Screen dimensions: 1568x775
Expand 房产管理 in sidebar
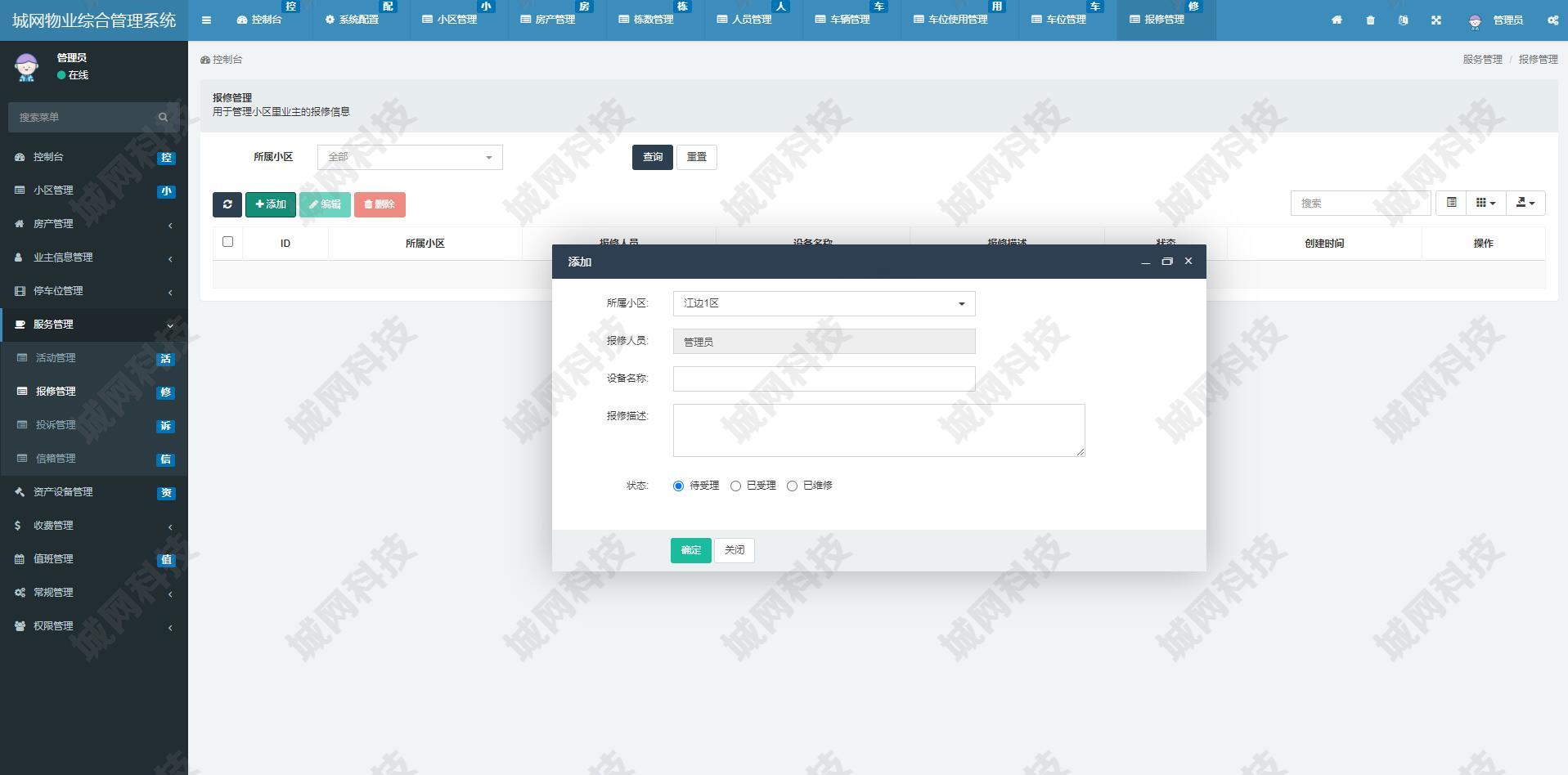pos(94,223)
